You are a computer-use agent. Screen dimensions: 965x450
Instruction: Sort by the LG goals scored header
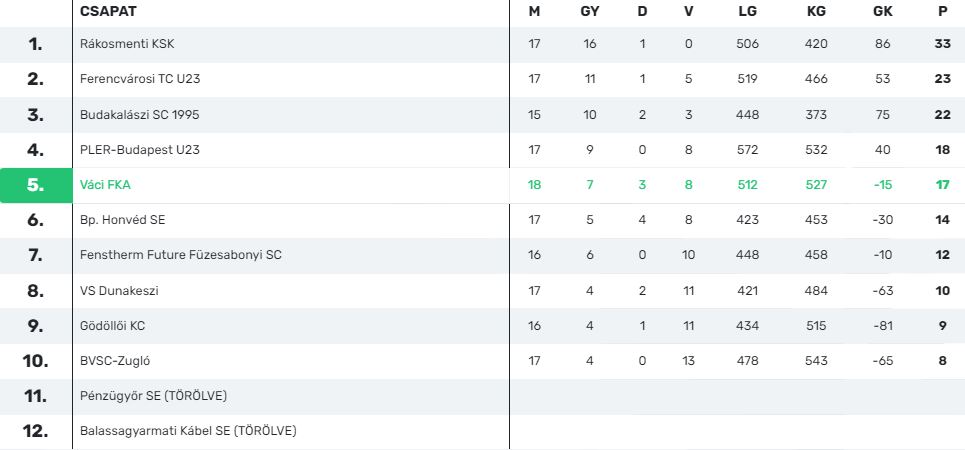pos(748,11)
